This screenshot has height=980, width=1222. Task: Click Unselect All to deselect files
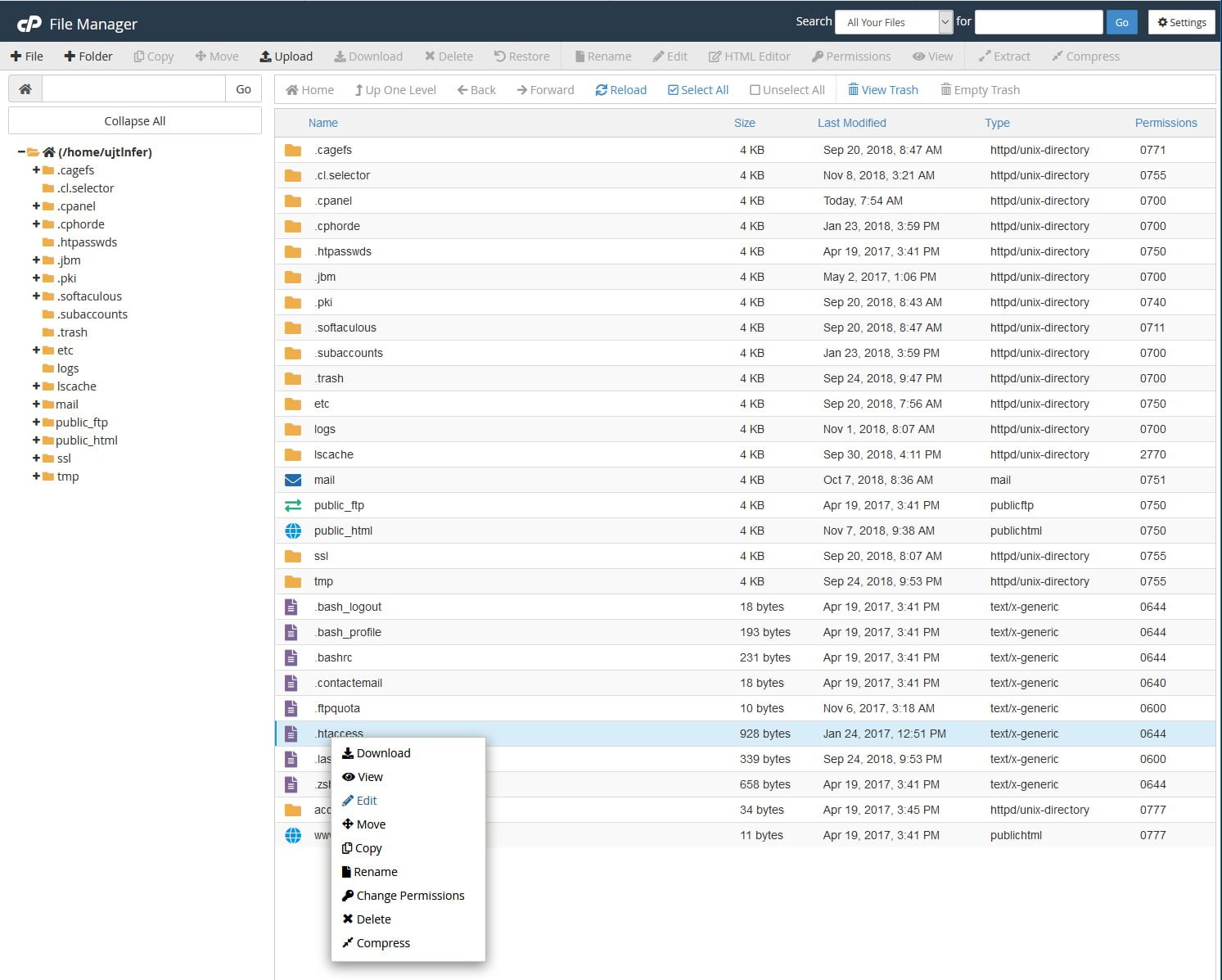(787, 89)
